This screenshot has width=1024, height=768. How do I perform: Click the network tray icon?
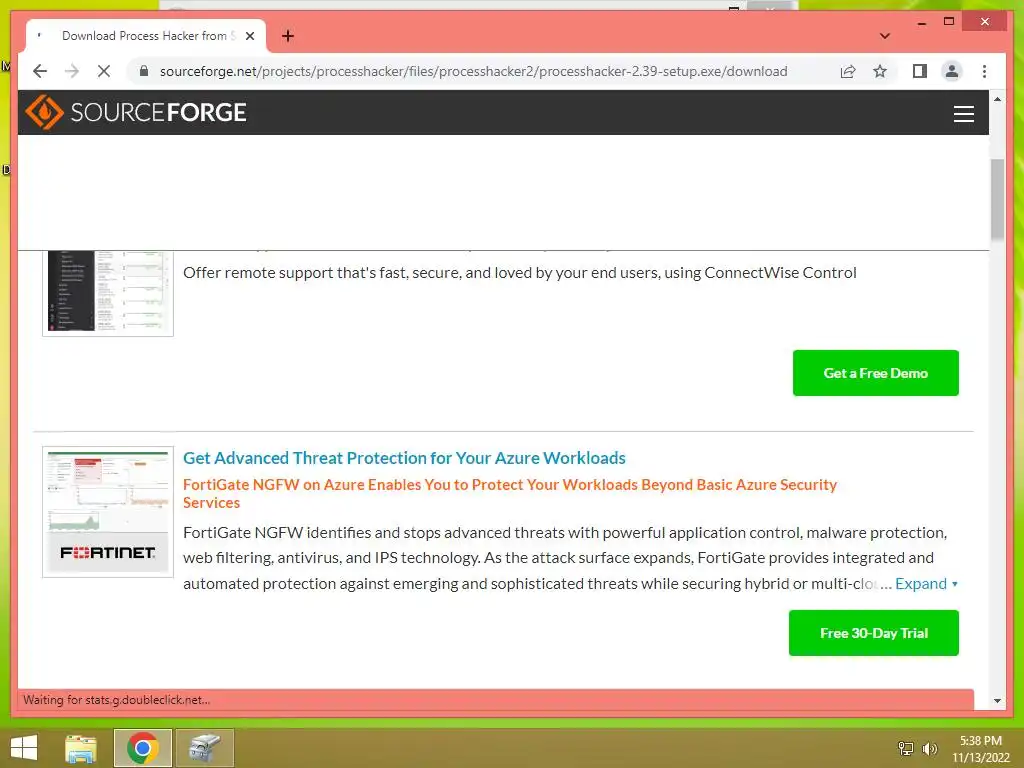[906, 748]
